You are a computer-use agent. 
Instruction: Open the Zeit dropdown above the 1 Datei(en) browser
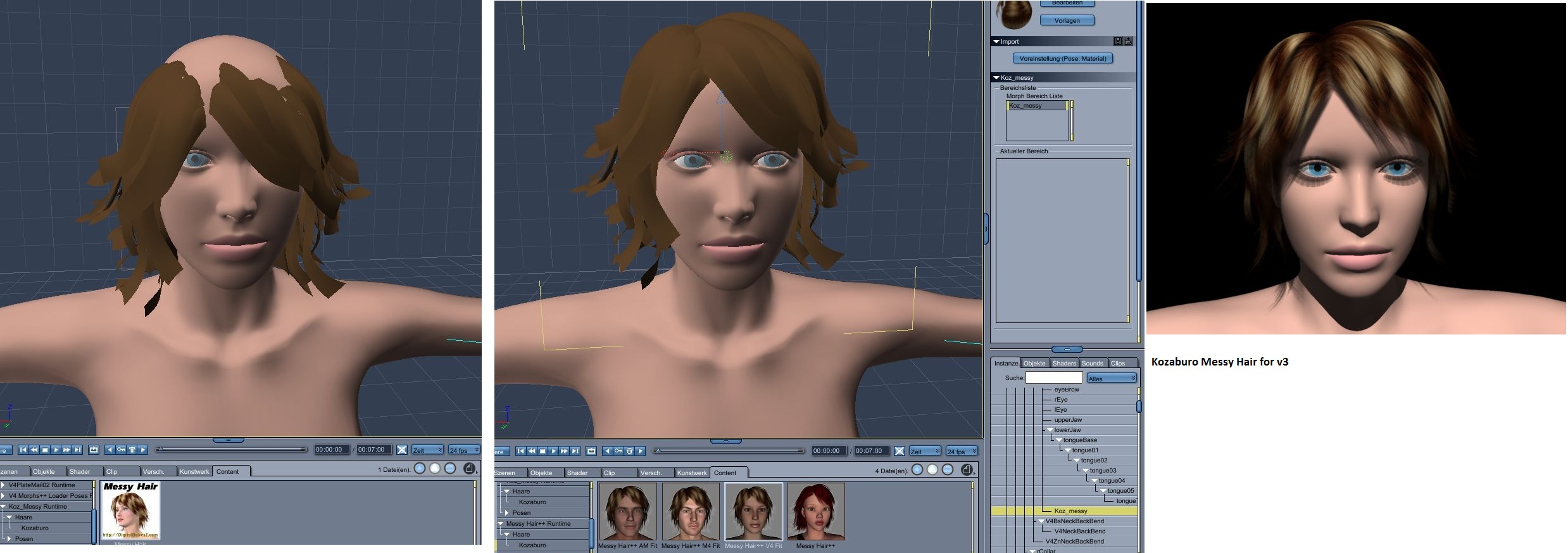(x=427, y=450)
